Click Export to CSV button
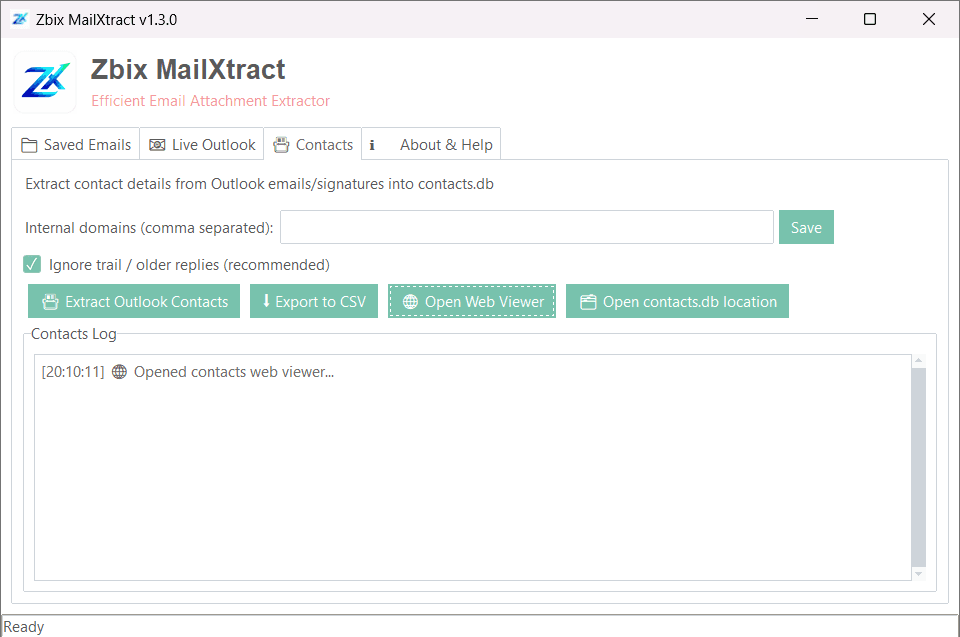960x637 pixels. 314,301
